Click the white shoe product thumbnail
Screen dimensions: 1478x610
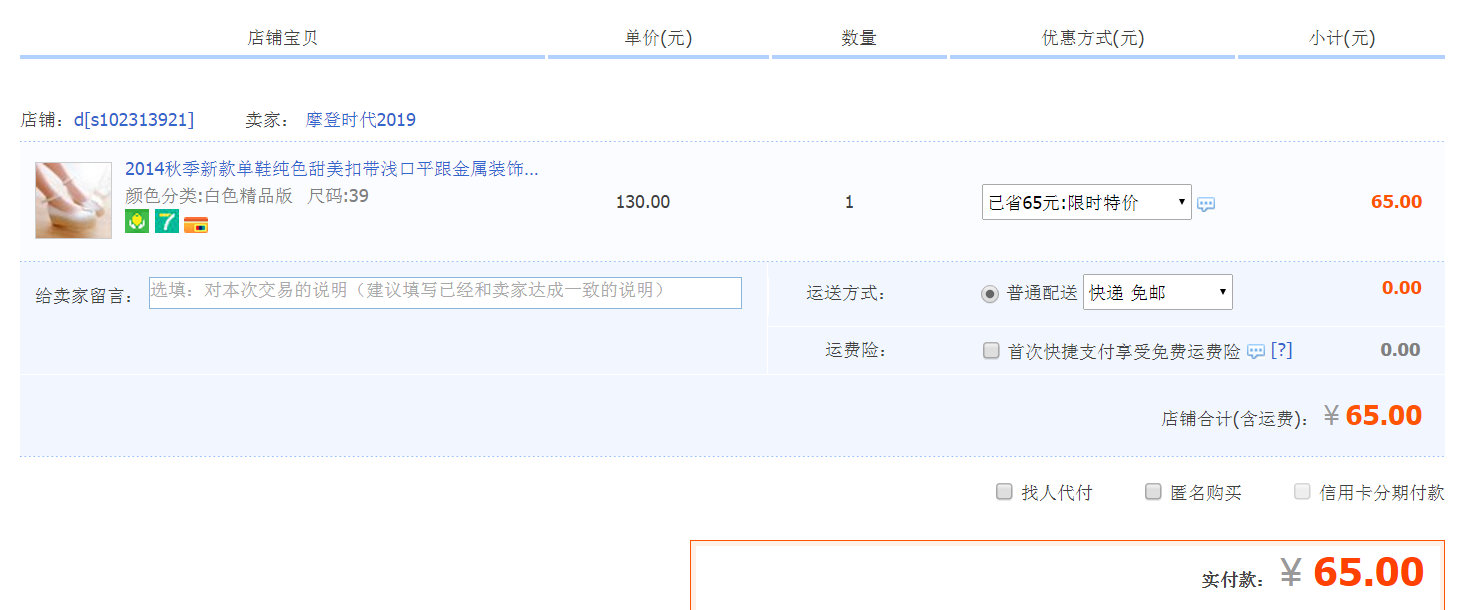[73, 200]
